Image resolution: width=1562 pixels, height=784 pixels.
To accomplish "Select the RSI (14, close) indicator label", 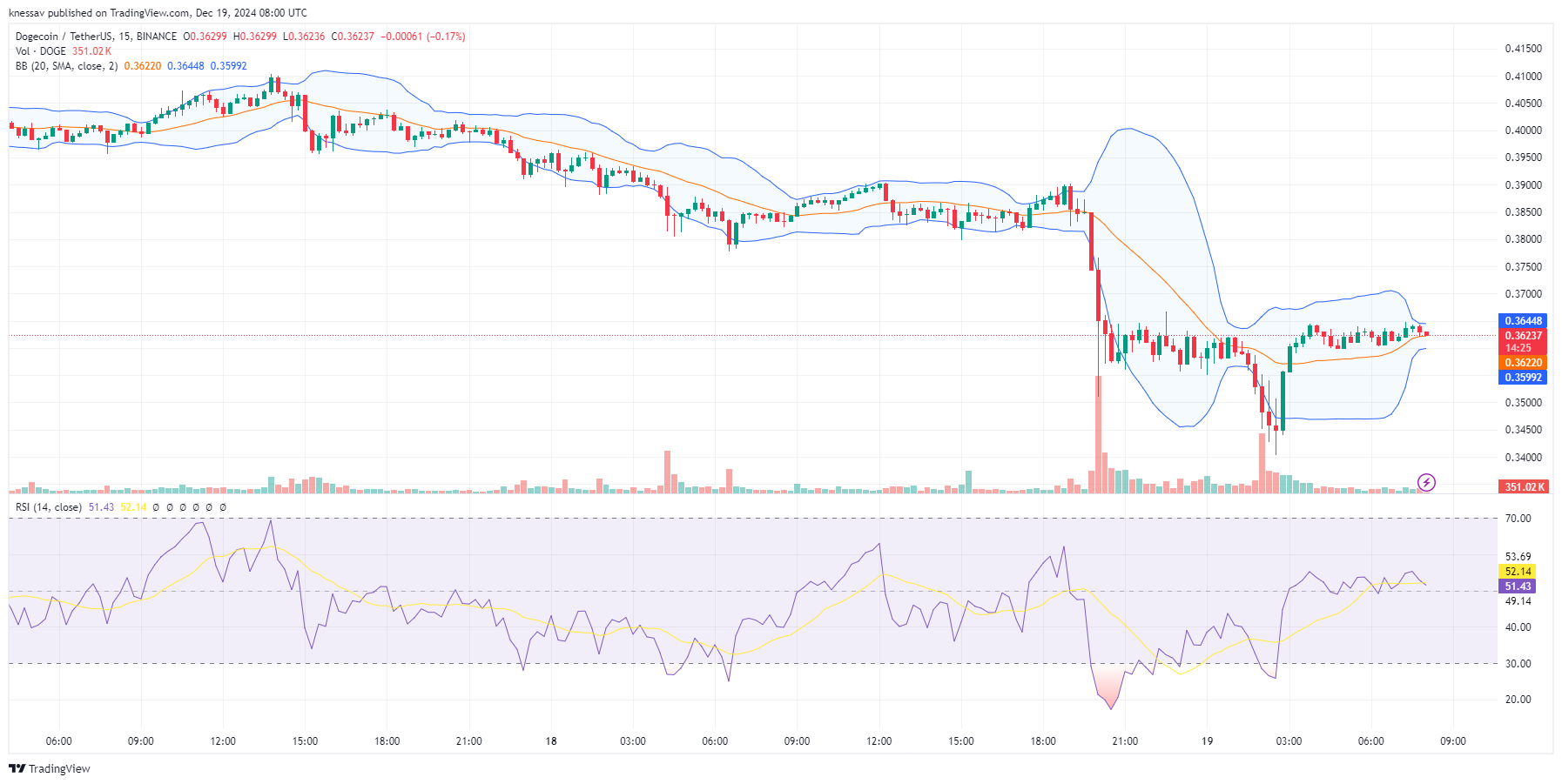I will click(x=49, y=507).
